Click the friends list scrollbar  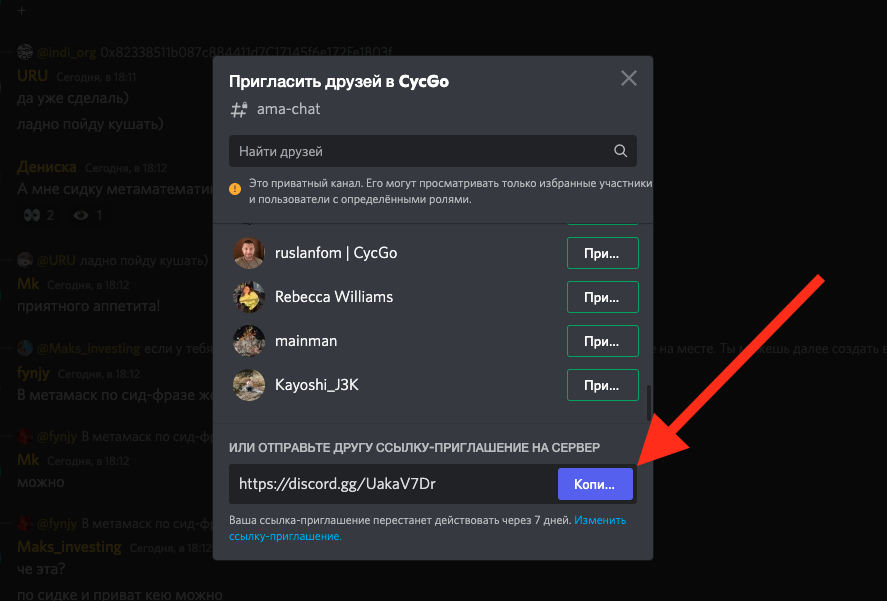point(649,403)
